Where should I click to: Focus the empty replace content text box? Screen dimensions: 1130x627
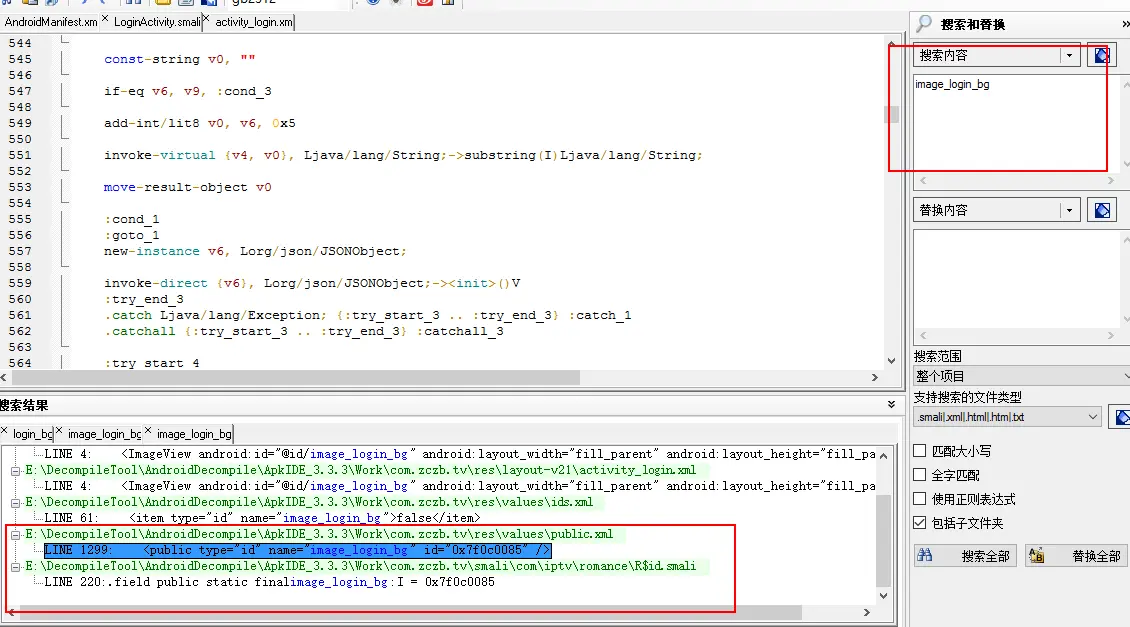(1016, 278)
